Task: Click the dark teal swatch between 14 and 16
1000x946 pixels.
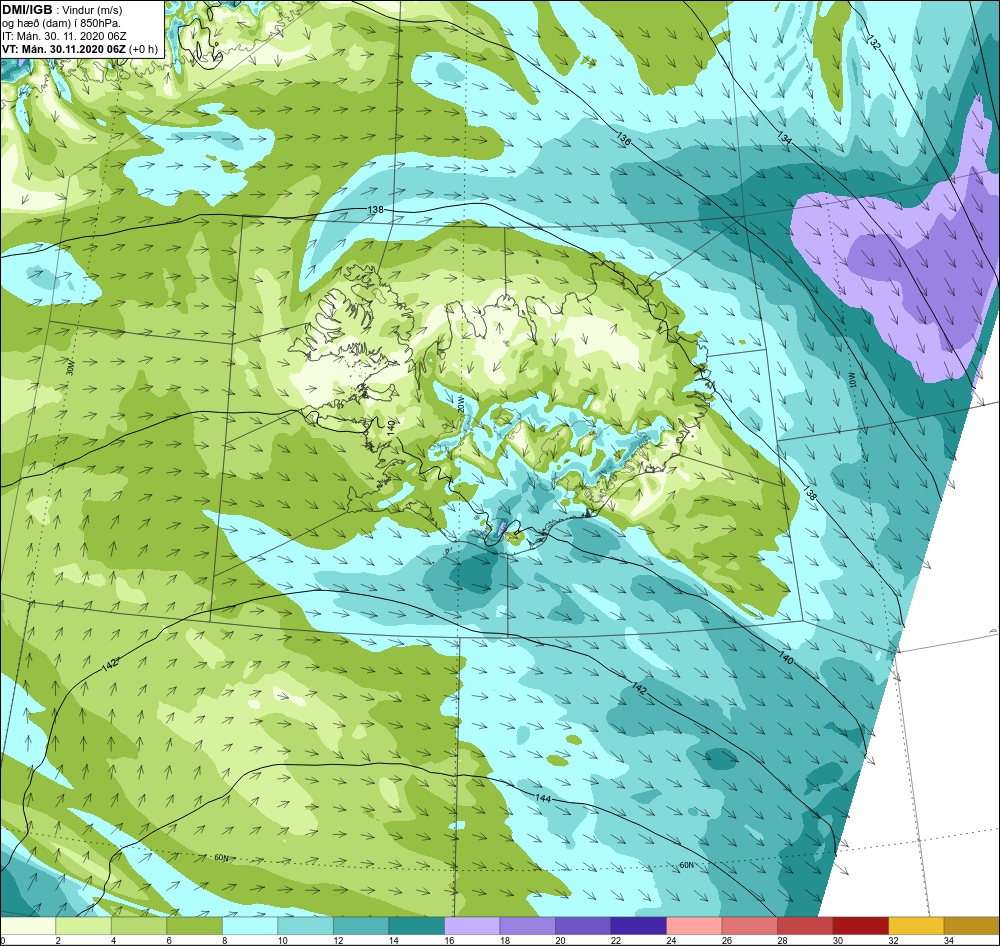Action: point(416,926)
